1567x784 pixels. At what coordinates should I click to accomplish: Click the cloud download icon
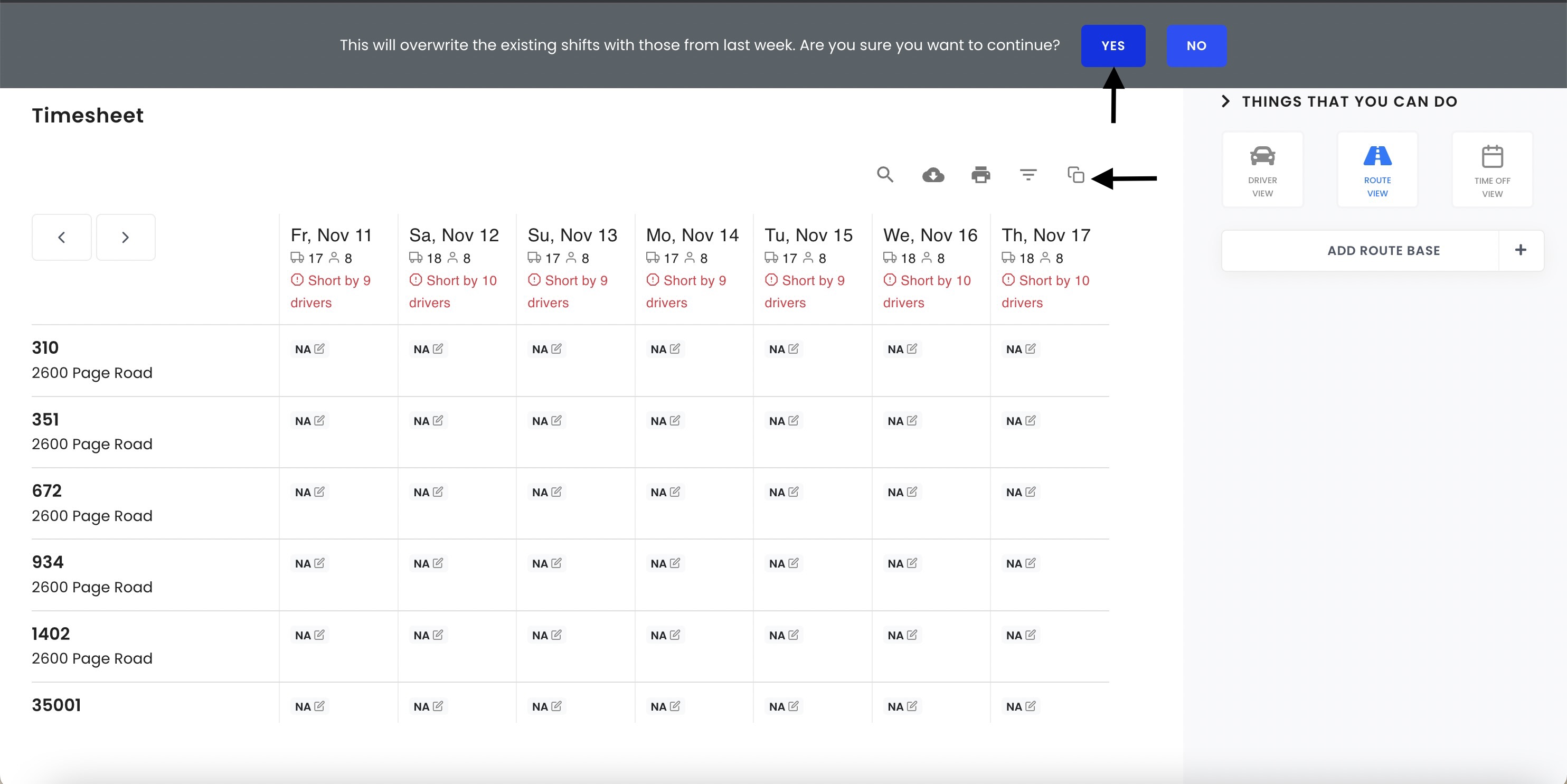pos(933,175)
